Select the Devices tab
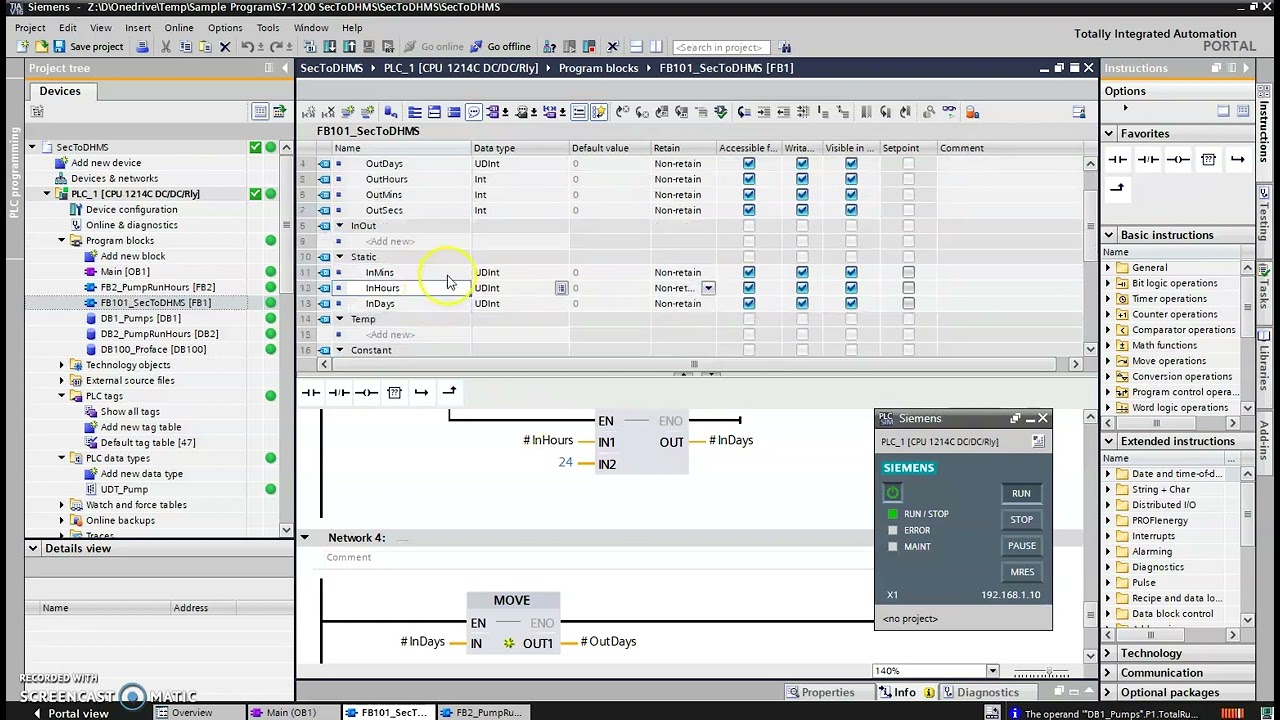 (x=60, y=91)
